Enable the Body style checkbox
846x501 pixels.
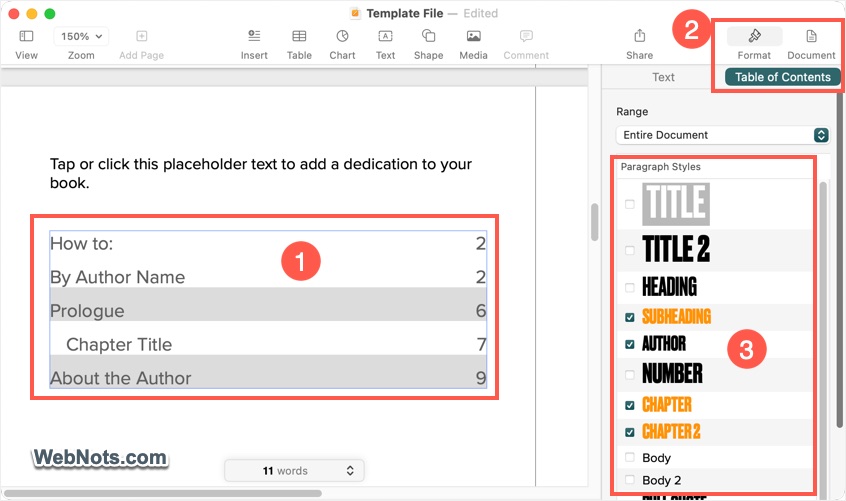(x=630, y=457)
